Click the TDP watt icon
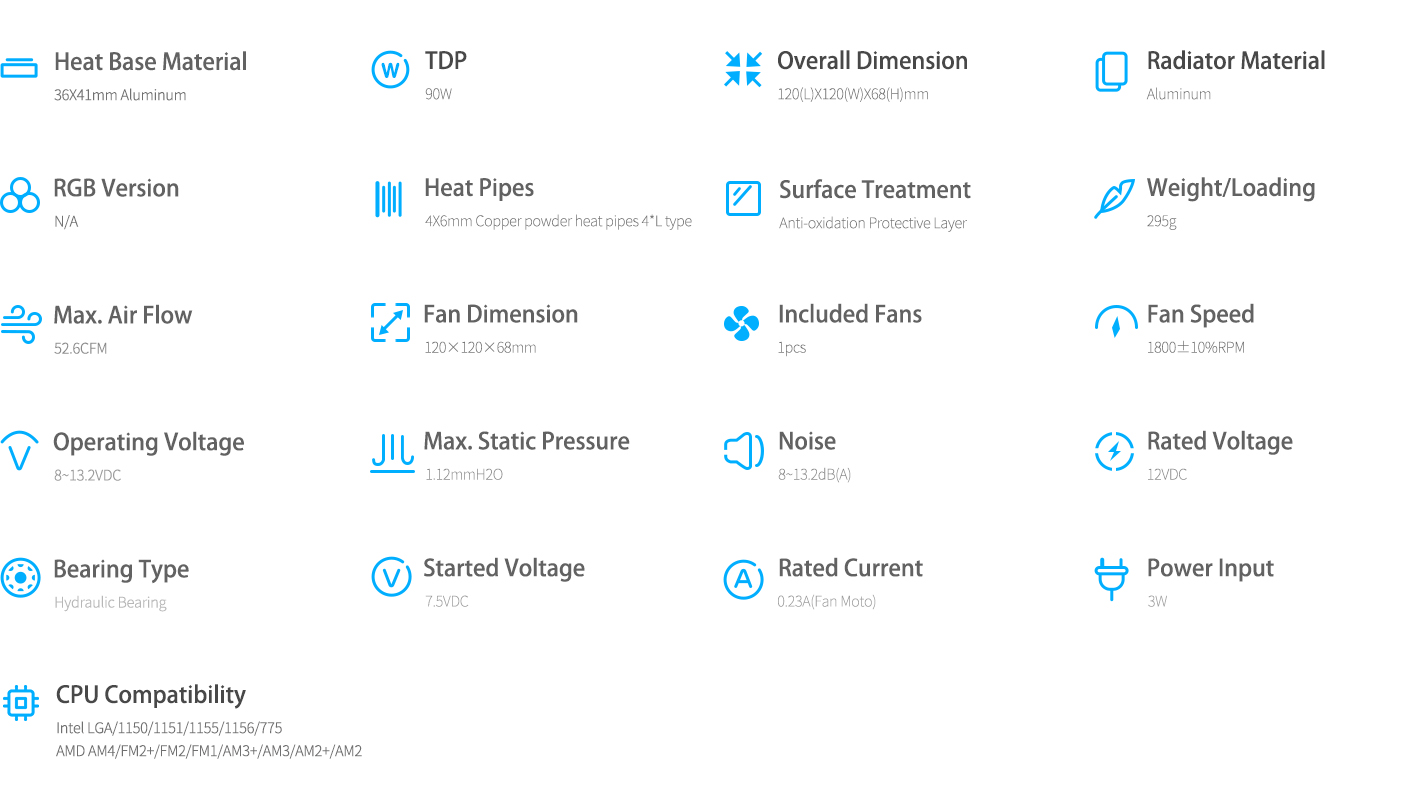1402x798 pixels. [x=390, y=70]
